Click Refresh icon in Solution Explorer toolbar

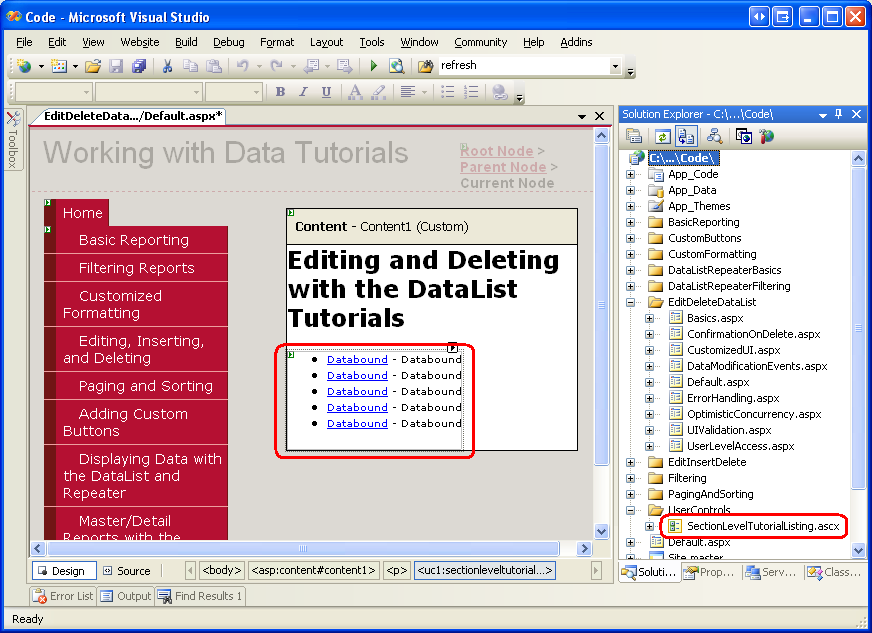(662, 136)
